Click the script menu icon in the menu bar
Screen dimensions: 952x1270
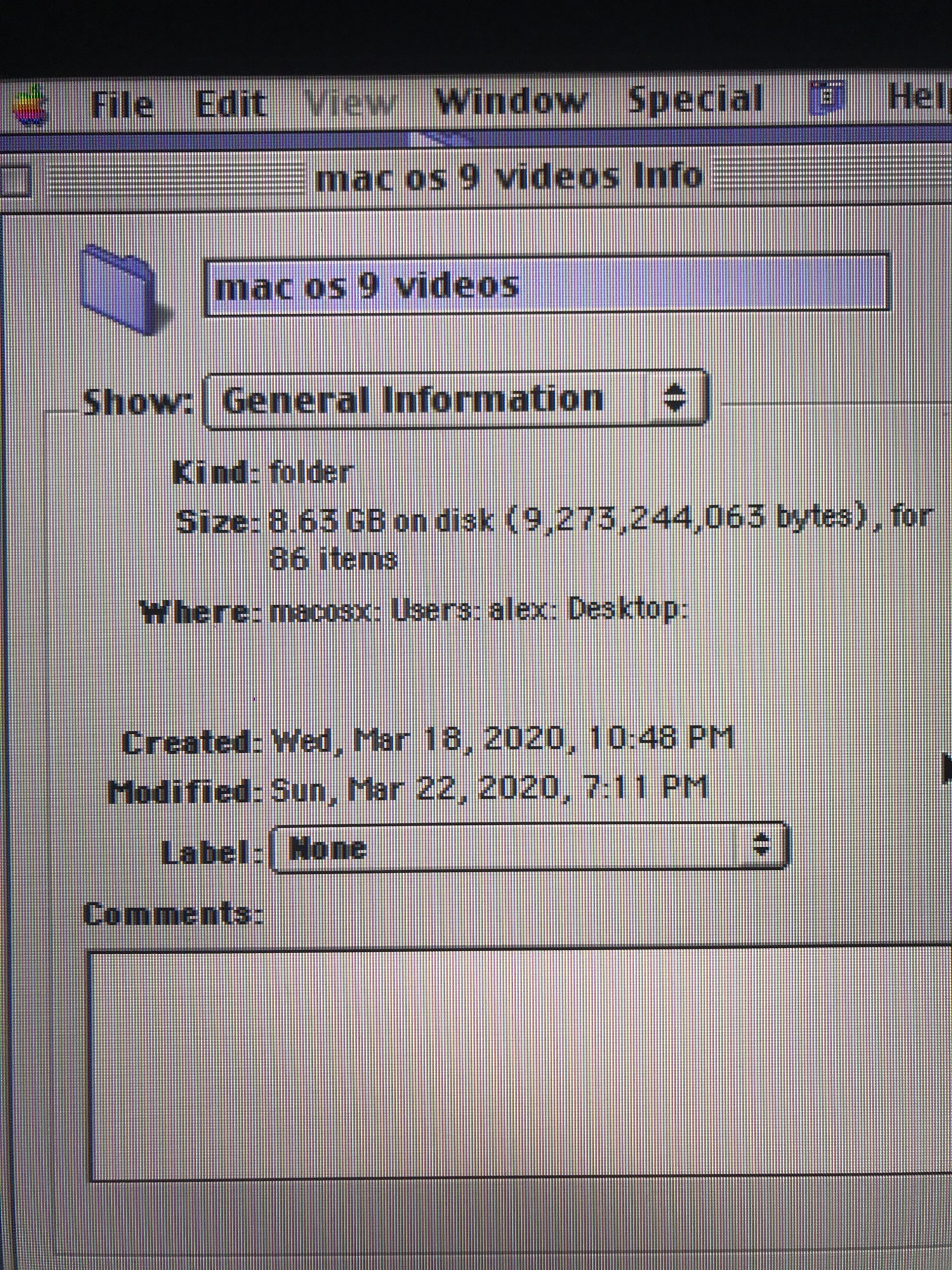pyautogui.click(x=827, y=98)
